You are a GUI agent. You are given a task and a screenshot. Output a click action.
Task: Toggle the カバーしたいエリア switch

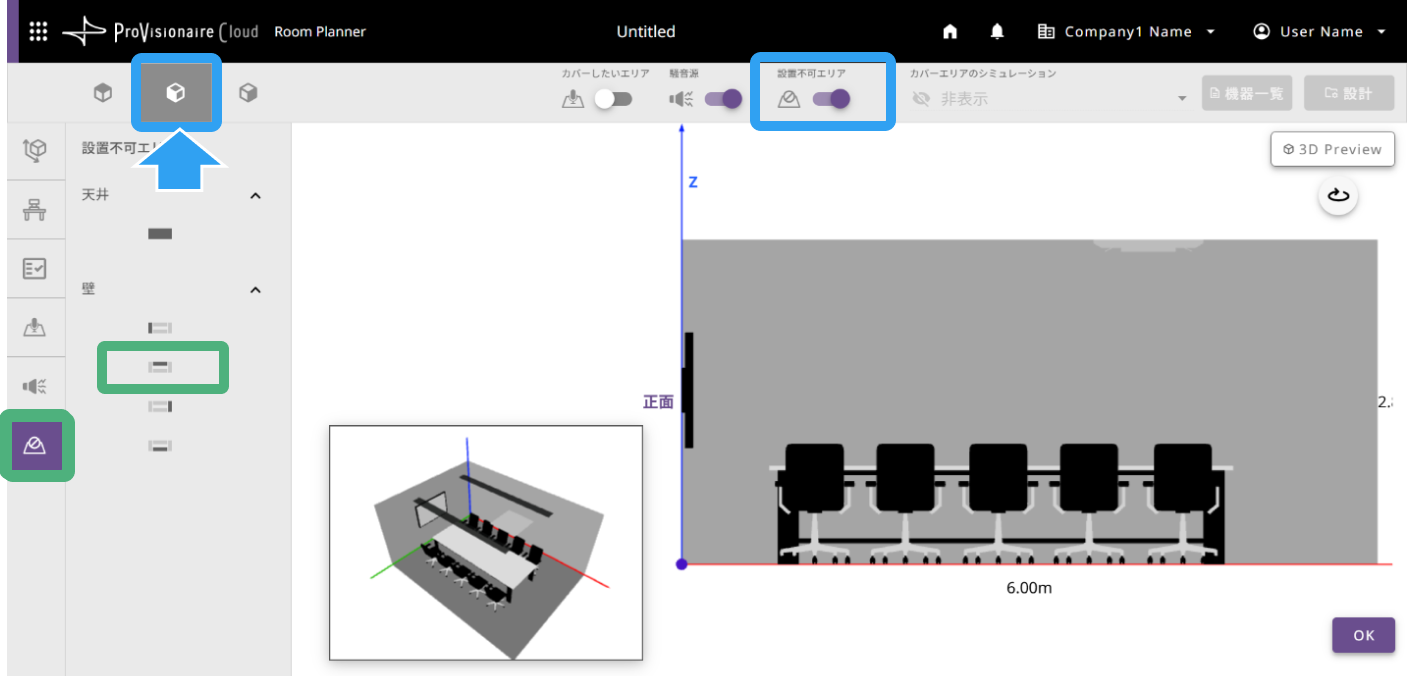click(613, 99)
